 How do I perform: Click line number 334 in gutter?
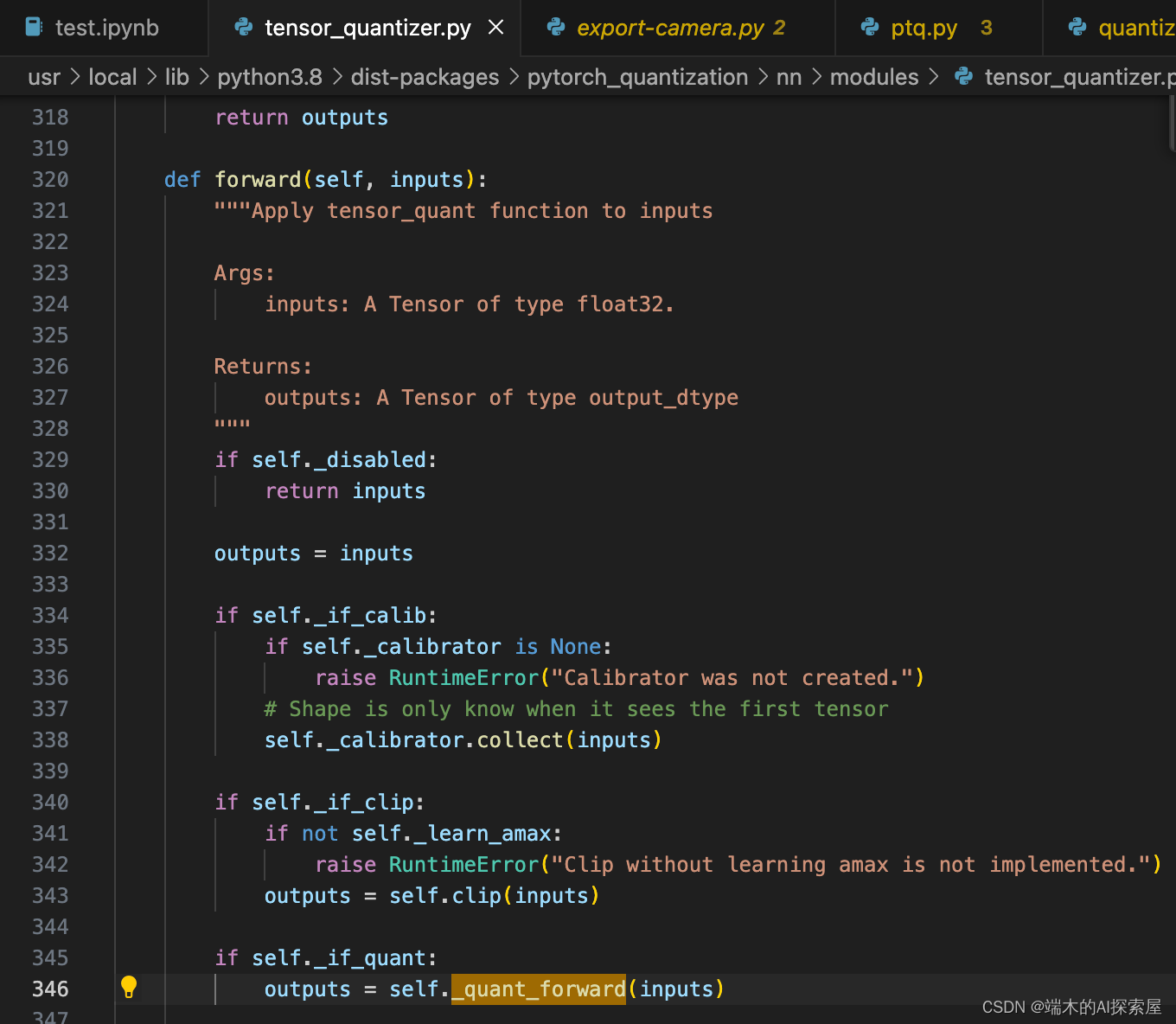click(50, 615)
